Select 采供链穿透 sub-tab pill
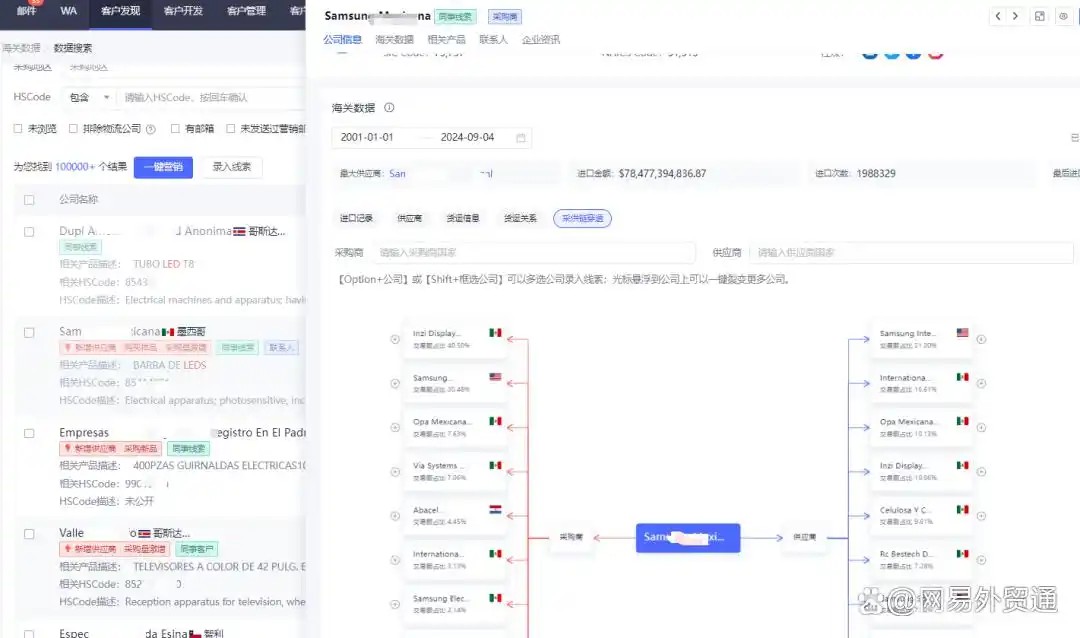 582,218
